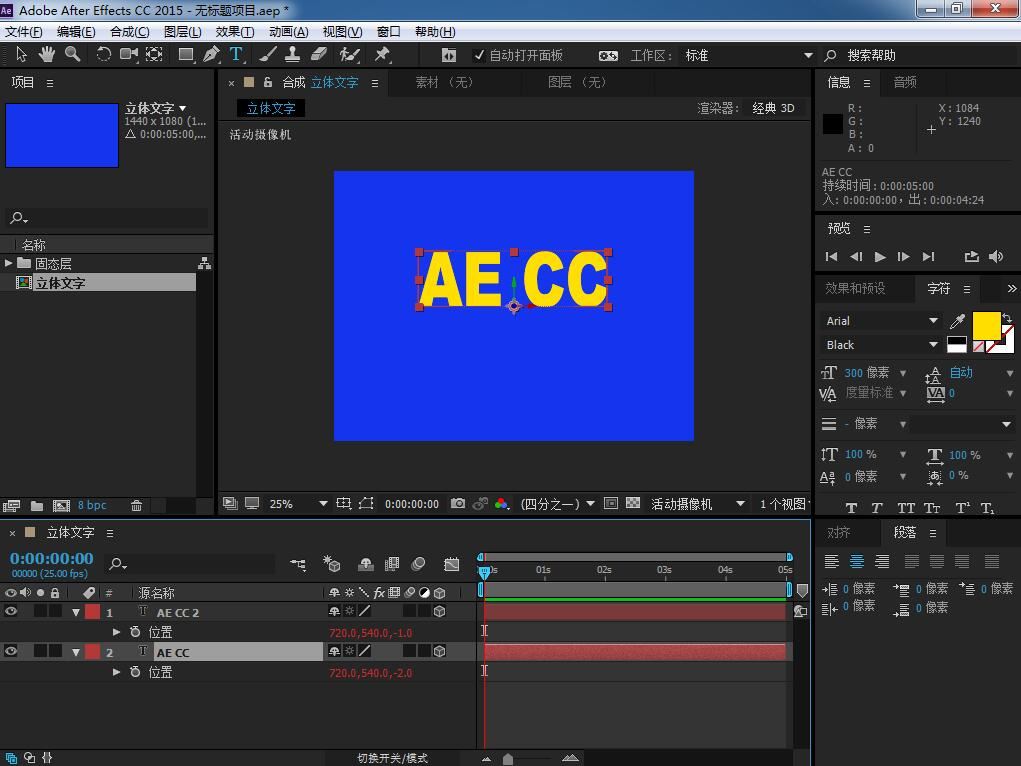
Task: Create a new composition from Project footer
Action: (61, 505)
